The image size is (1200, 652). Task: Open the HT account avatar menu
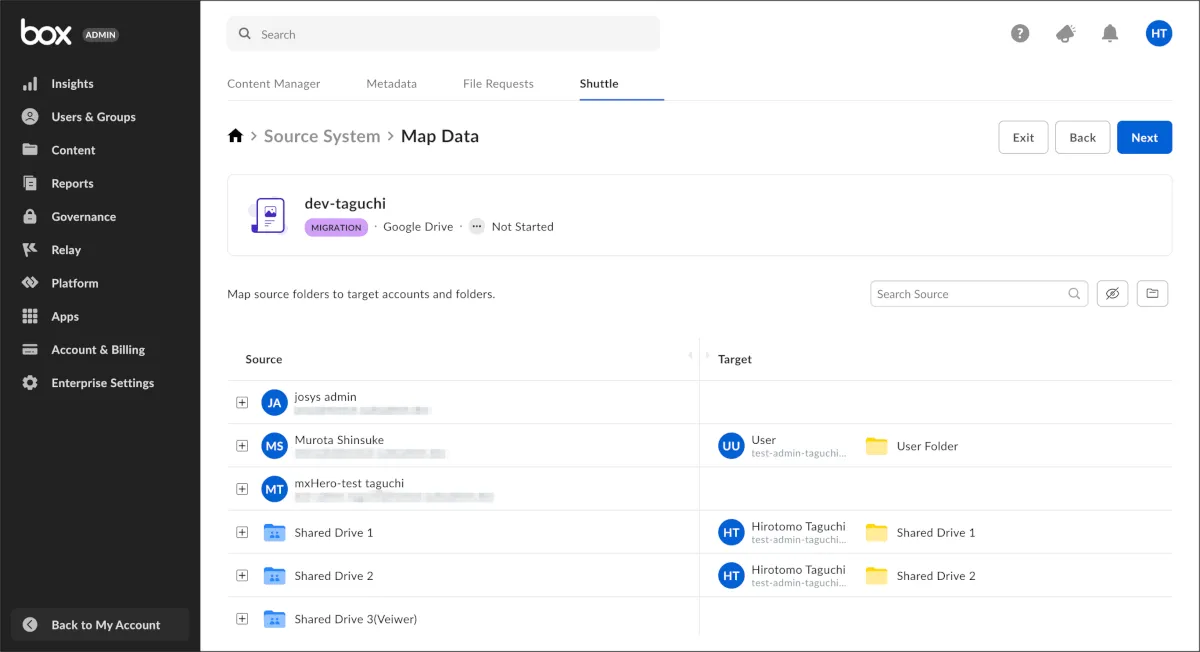pyautogui.click(x=1159, y=33)
